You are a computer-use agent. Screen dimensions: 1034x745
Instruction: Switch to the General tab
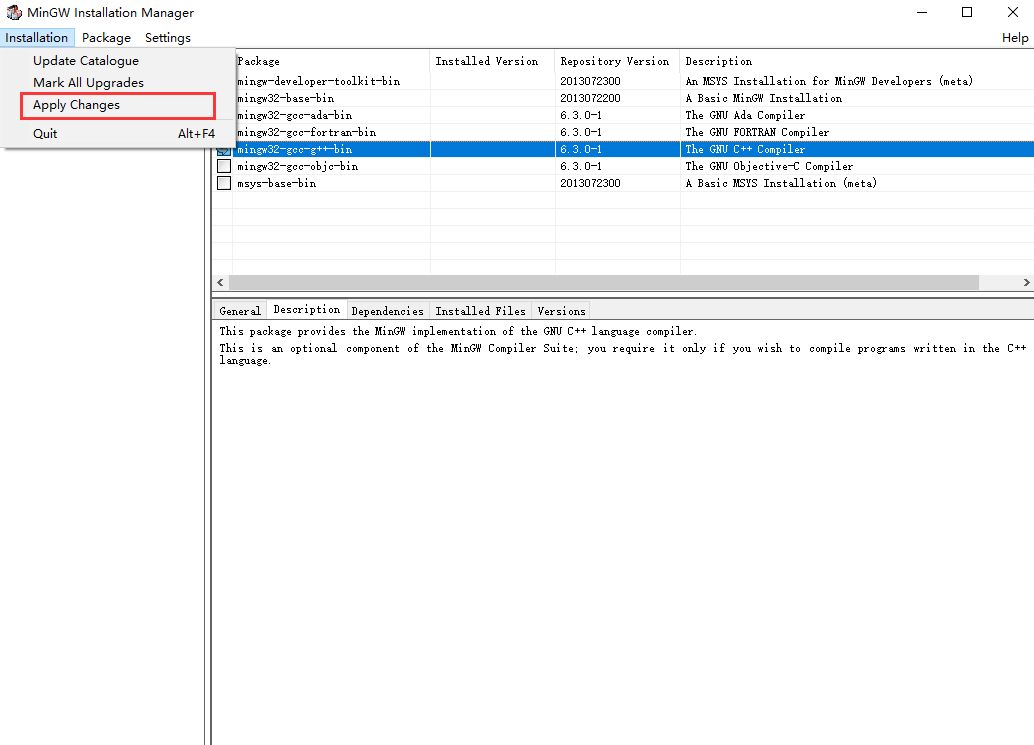point(239,310)
